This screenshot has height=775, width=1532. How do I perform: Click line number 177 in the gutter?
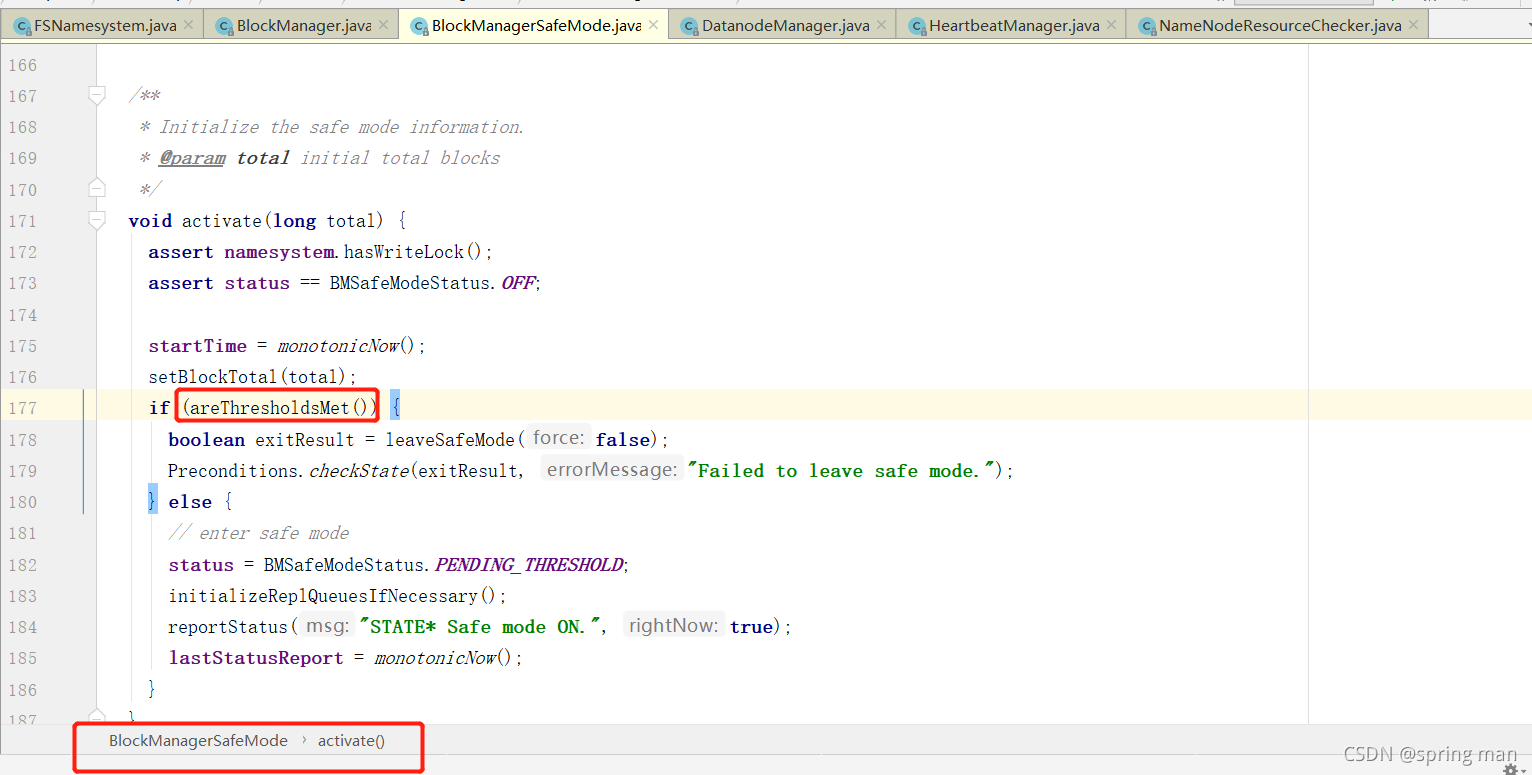pos(21,408)
